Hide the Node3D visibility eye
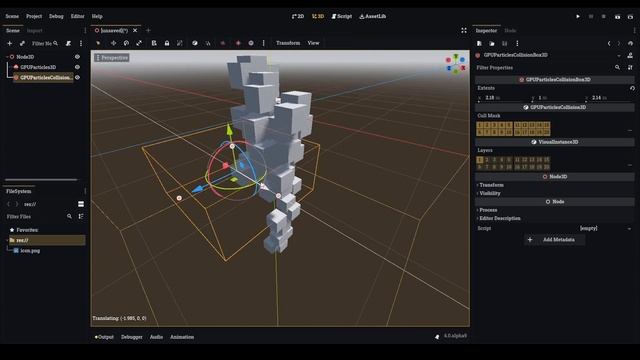Screen dimensions: 640x360 (x=77, y=57)
